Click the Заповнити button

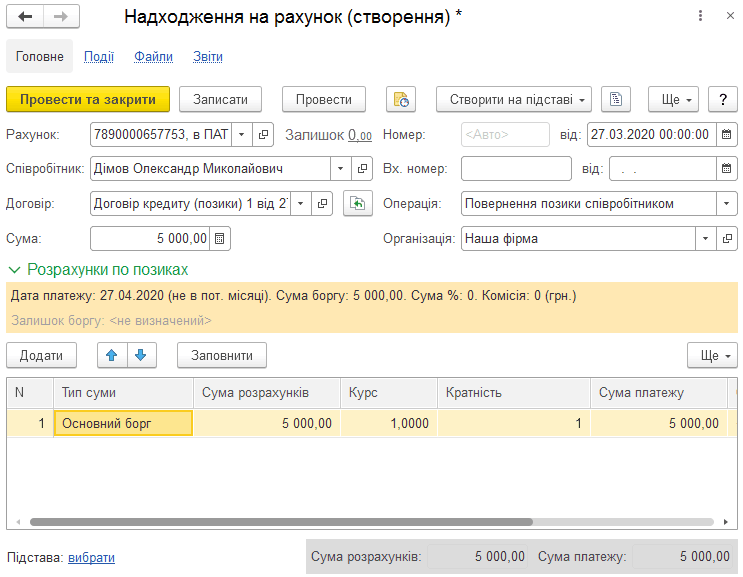click(x=222, y=355)
